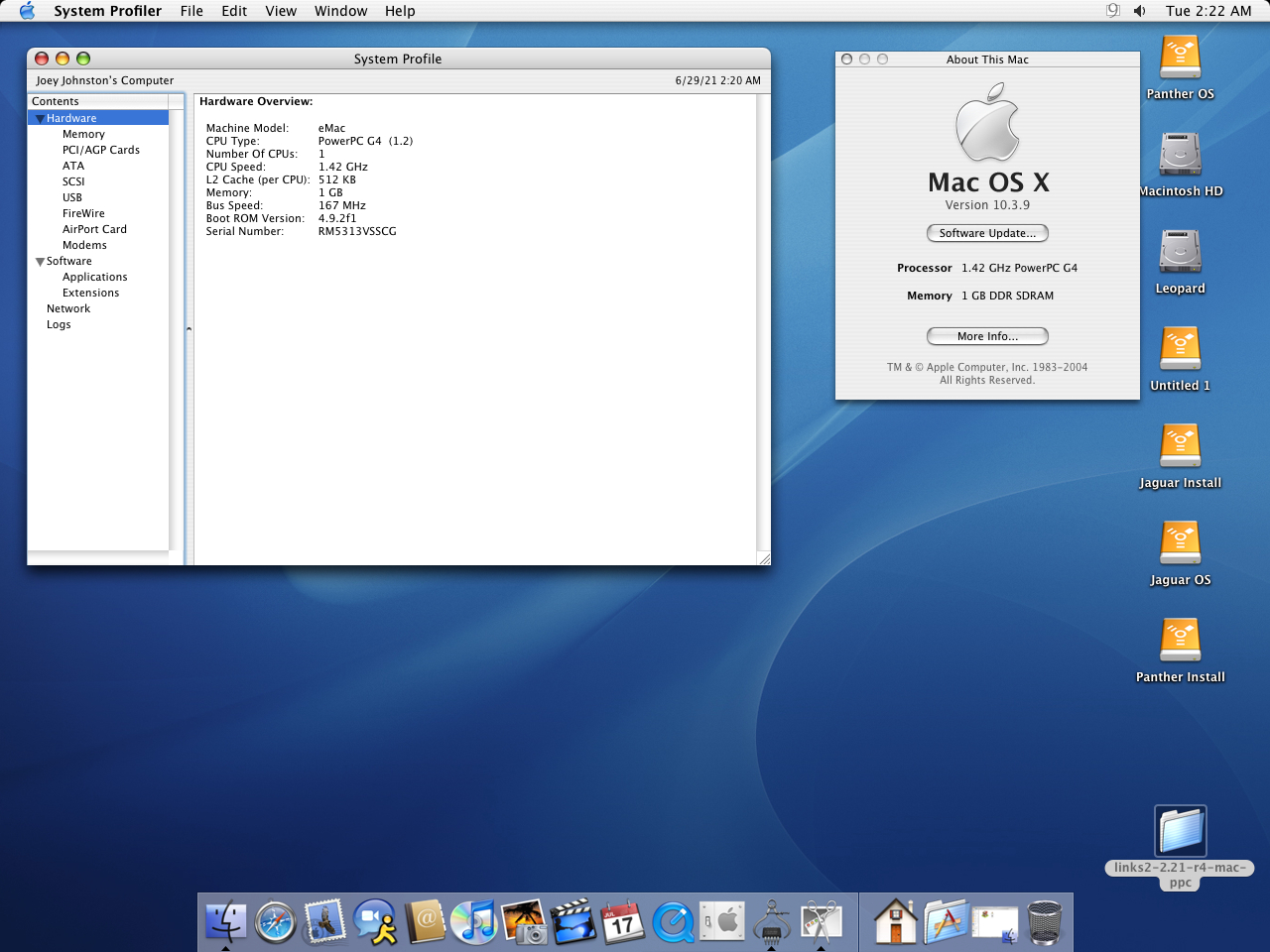Collapse the Hardware disclosure triangle
1270x952 pixels.
40,119
